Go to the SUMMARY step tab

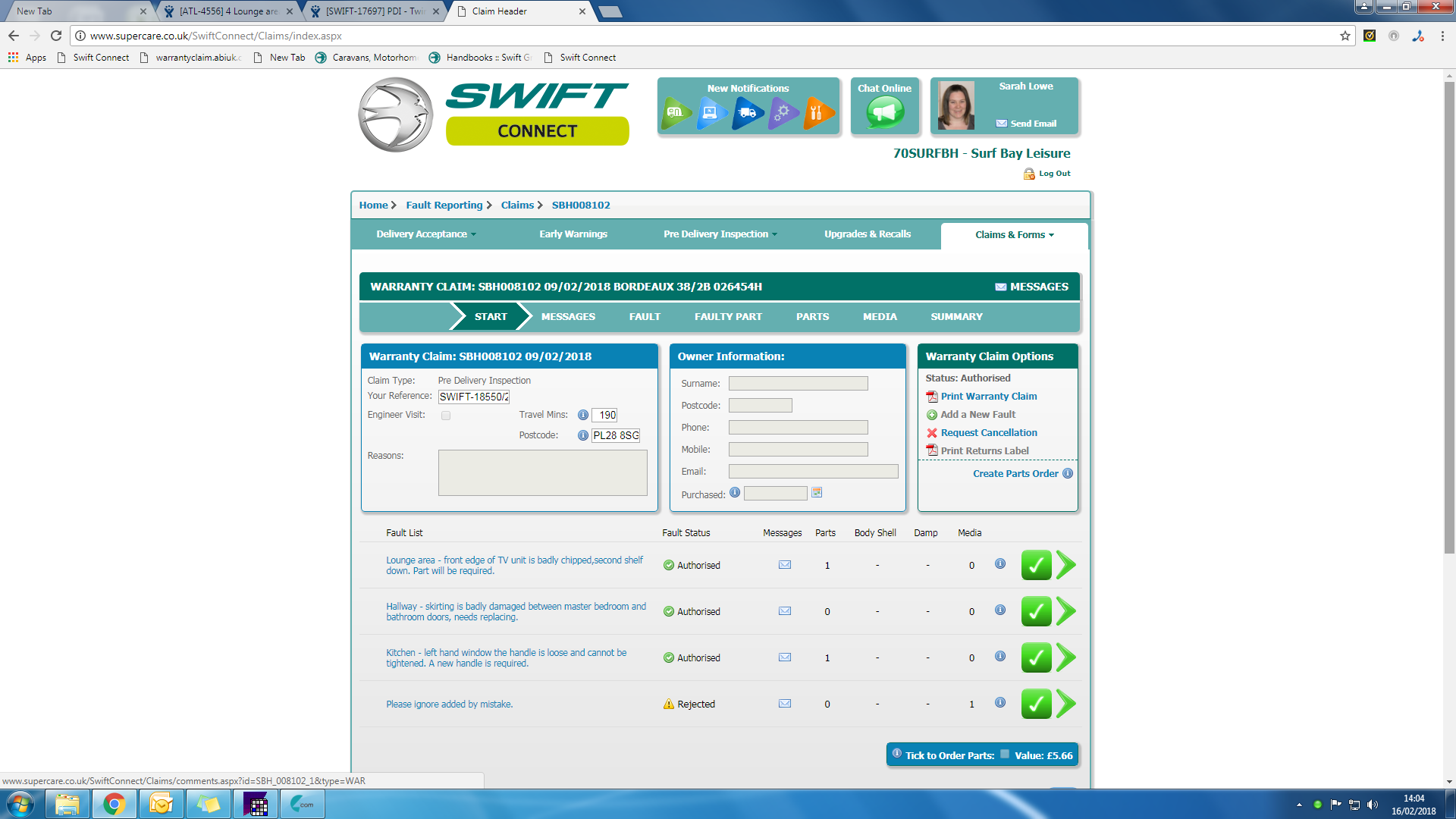(956, 317)
